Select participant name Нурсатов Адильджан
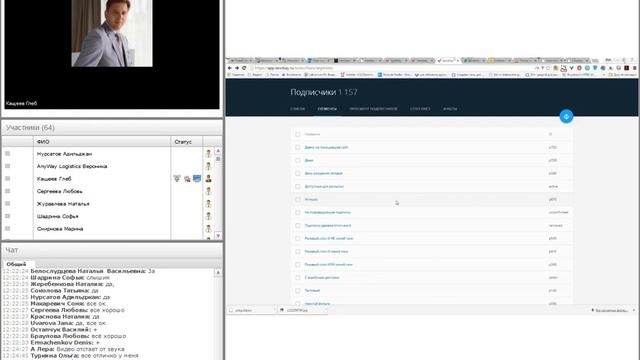640x360 pixels. (64, 154)
